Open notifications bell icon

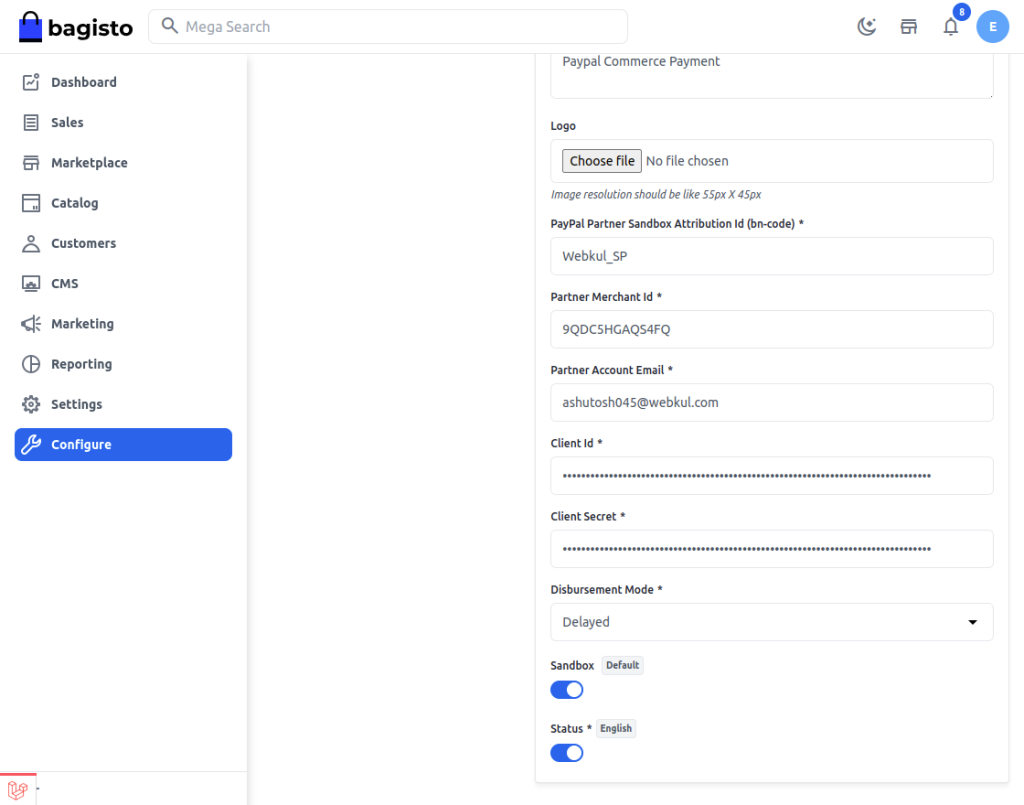[951, 27]
